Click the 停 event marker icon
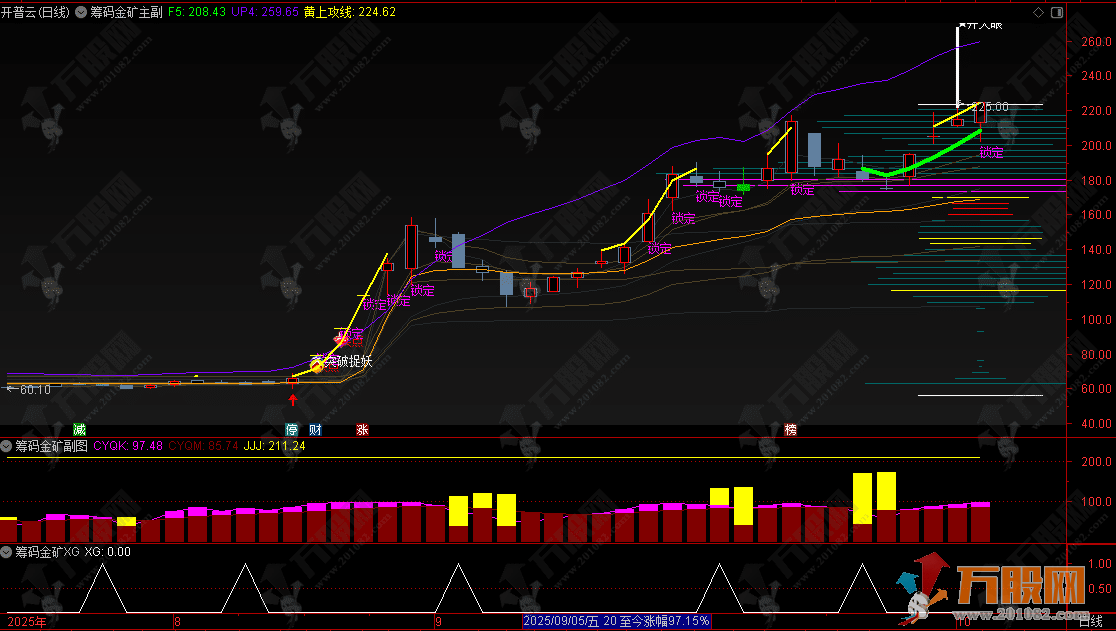Screen dimensions: 1116x631 [x=291, y=430]
